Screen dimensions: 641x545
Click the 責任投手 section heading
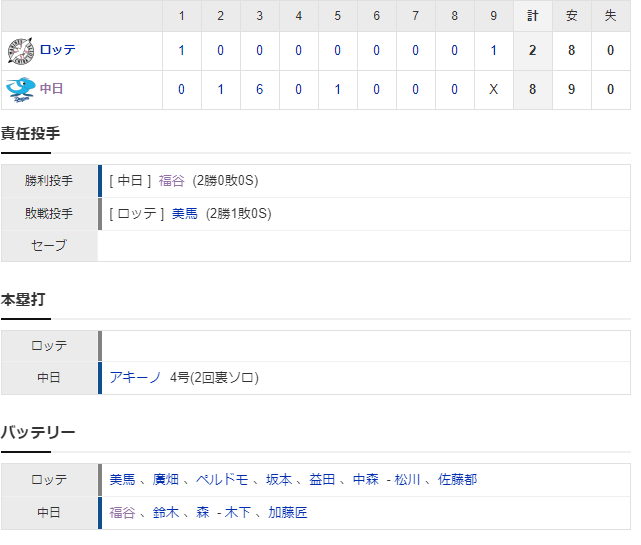click(x=31, y=134)
